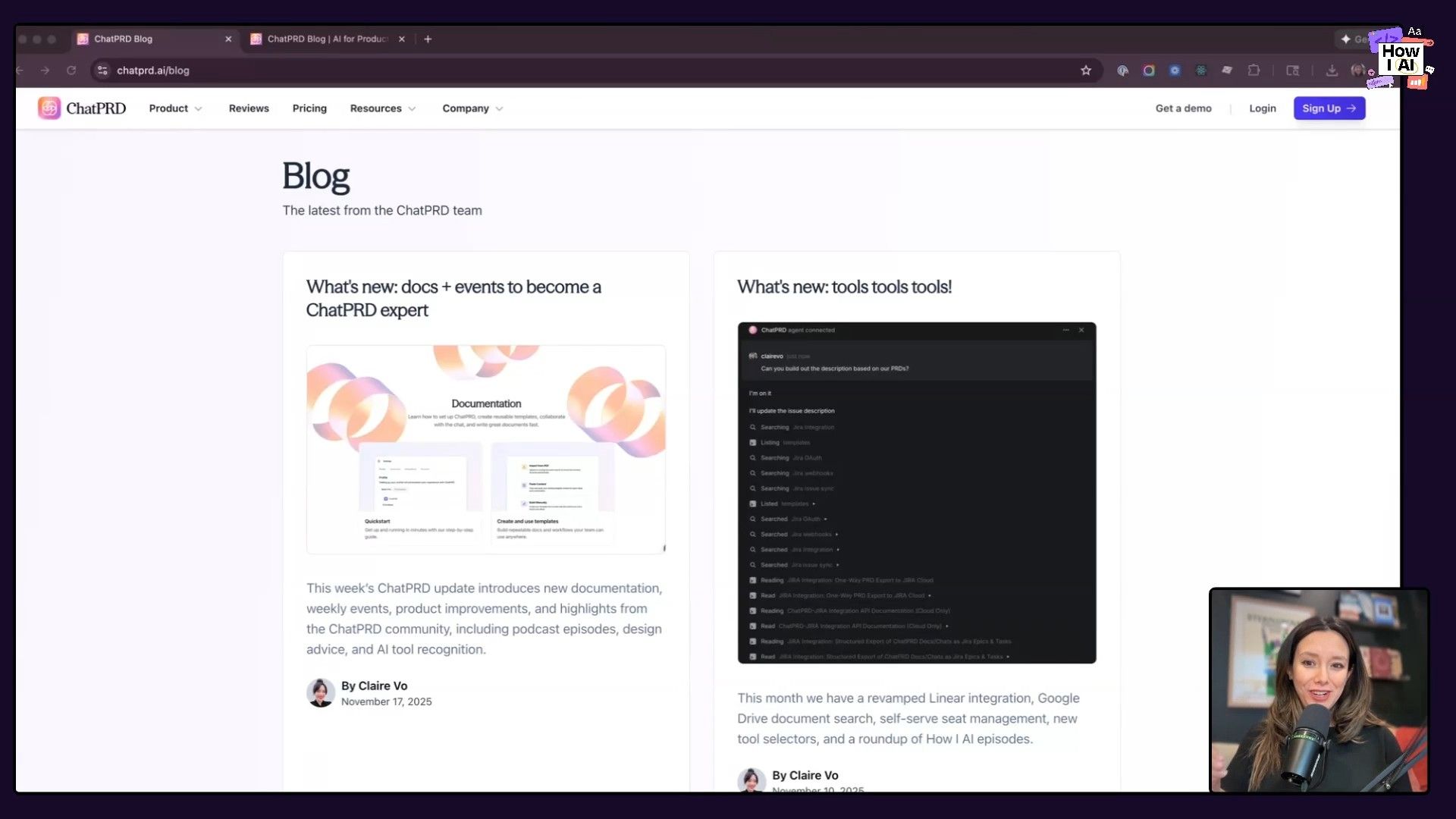The height and width of the screenshot is (819, 1456).
Task: Open the 'tools tools tools!' blog post title
Action: click(844, 287)
